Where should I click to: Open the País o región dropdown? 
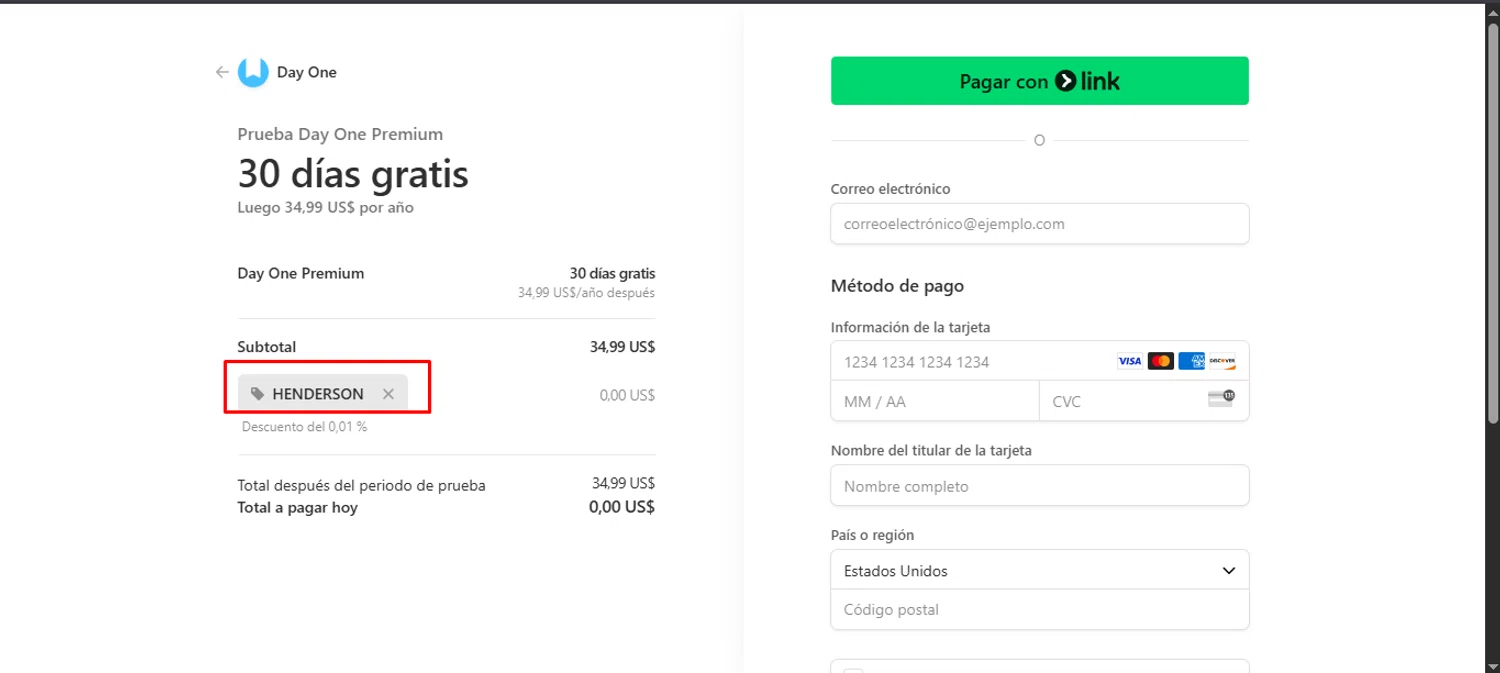click(1039, 570)
